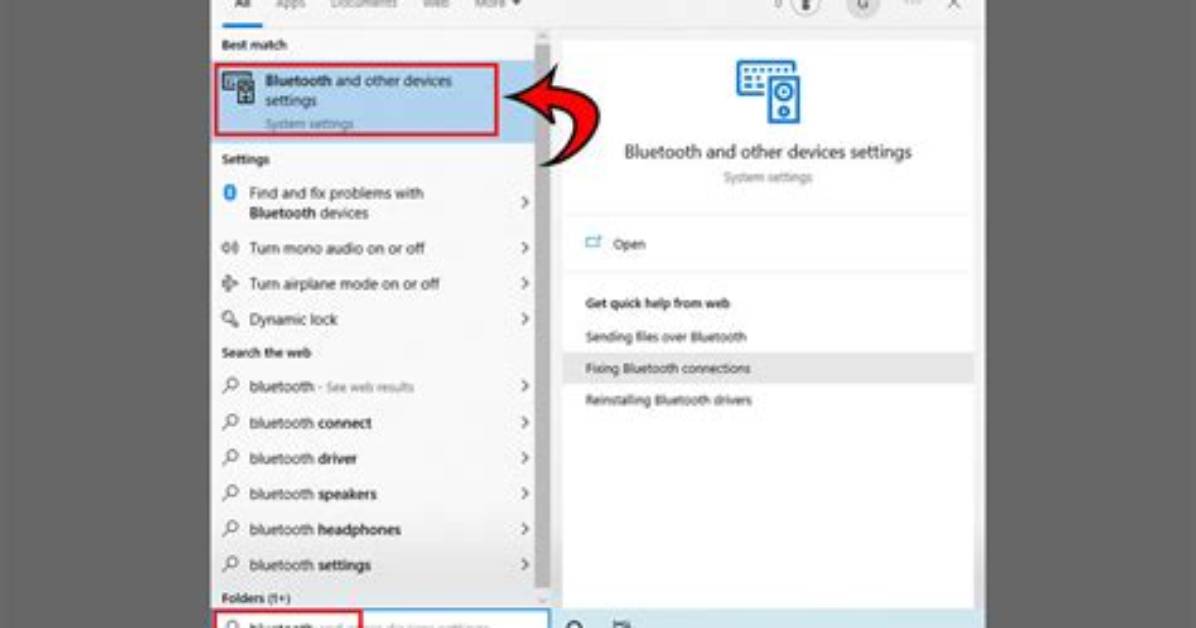Click search icon next to bluetooth connect
1196x628 pixels.
click(230, 421)
